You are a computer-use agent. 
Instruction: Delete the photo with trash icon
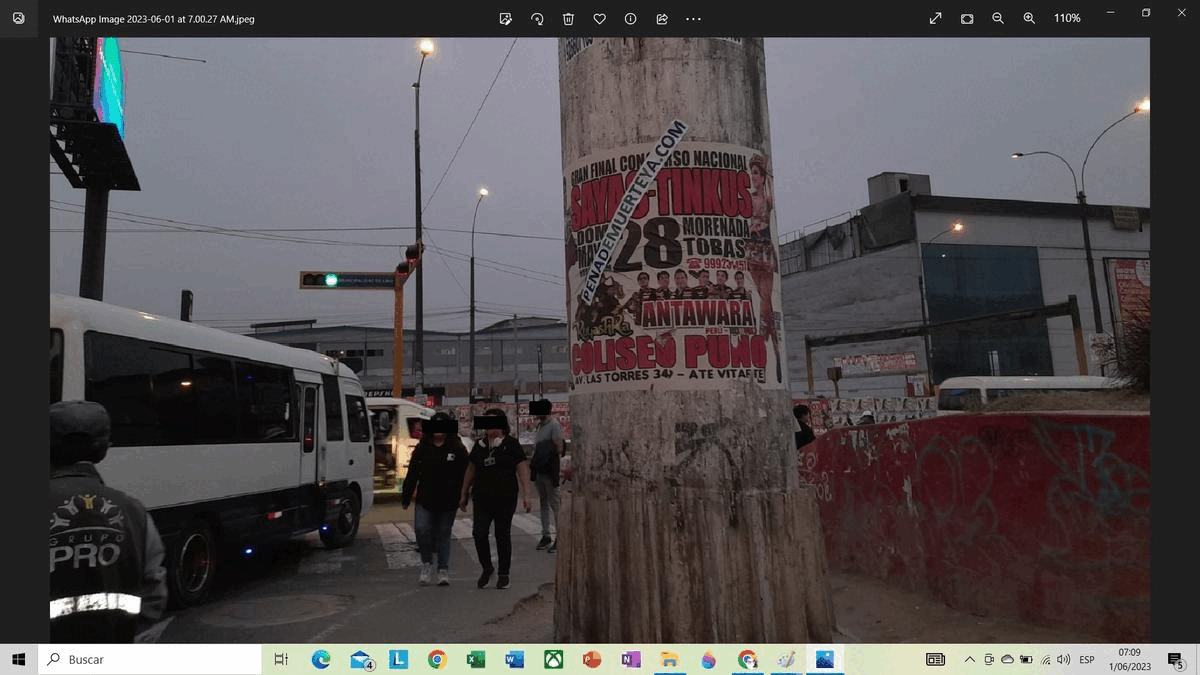568,19
